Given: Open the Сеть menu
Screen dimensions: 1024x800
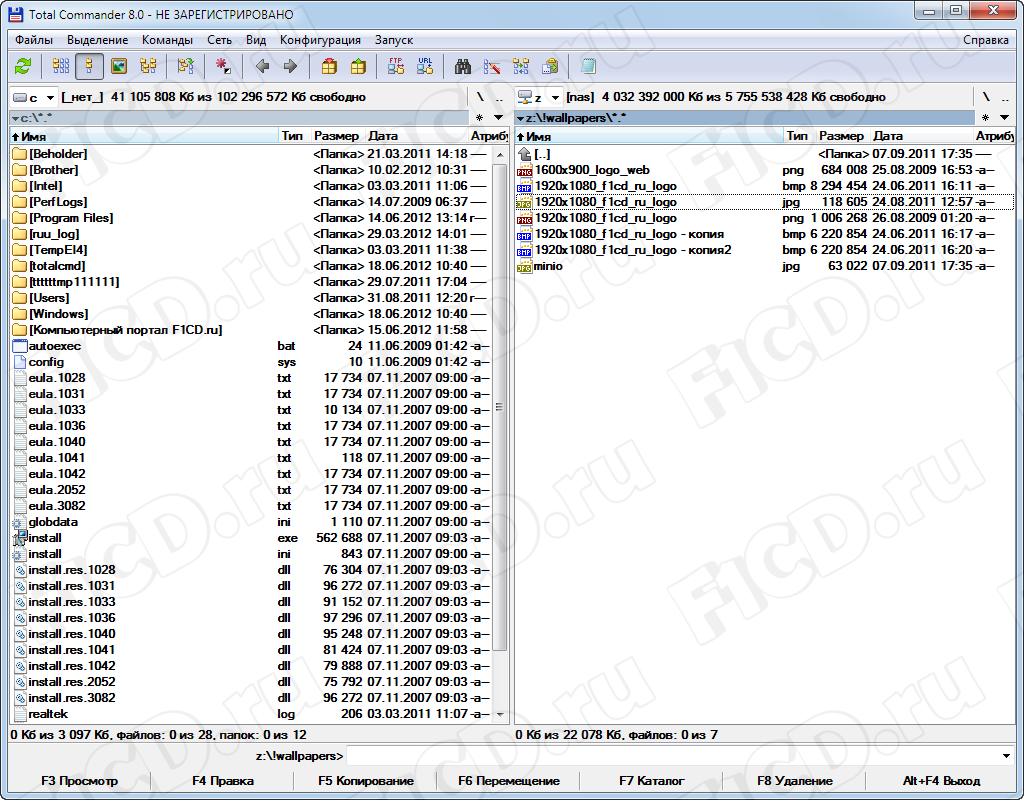Looking at the screenshot, I should coord(219,40).
